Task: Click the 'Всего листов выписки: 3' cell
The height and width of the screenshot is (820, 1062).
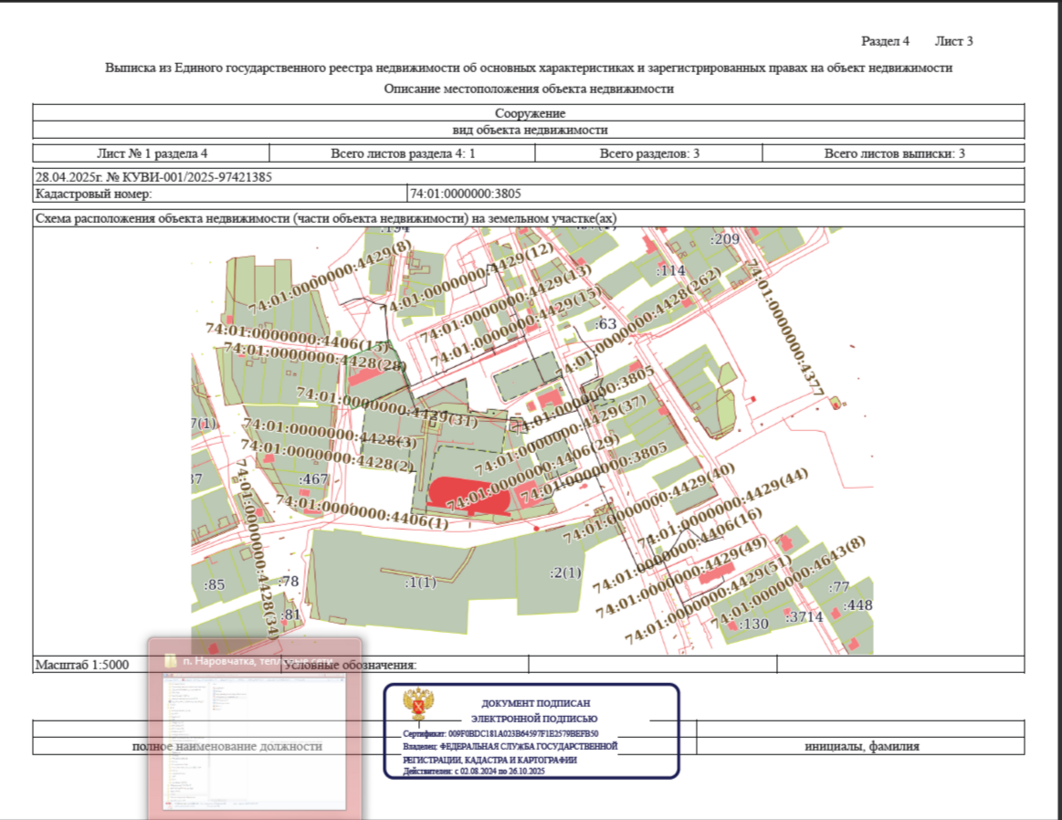Action: tap(893, 153)
